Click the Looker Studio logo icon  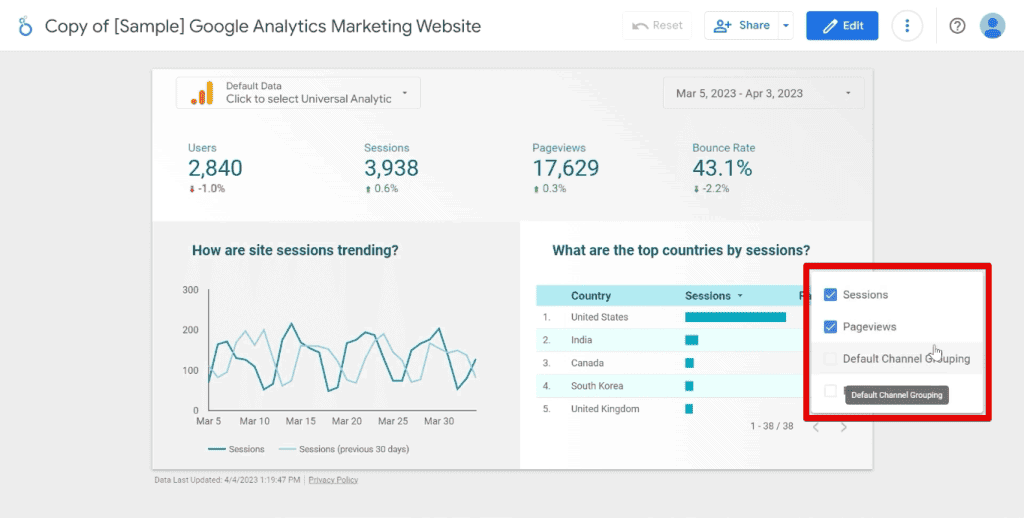[x=25, y=26]
